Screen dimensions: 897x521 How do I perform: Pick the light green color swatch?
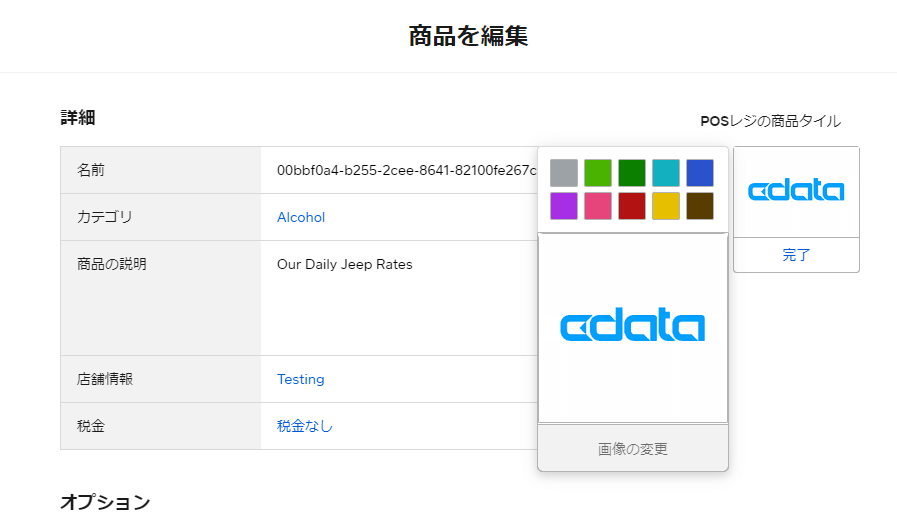(x=598, y=173)
